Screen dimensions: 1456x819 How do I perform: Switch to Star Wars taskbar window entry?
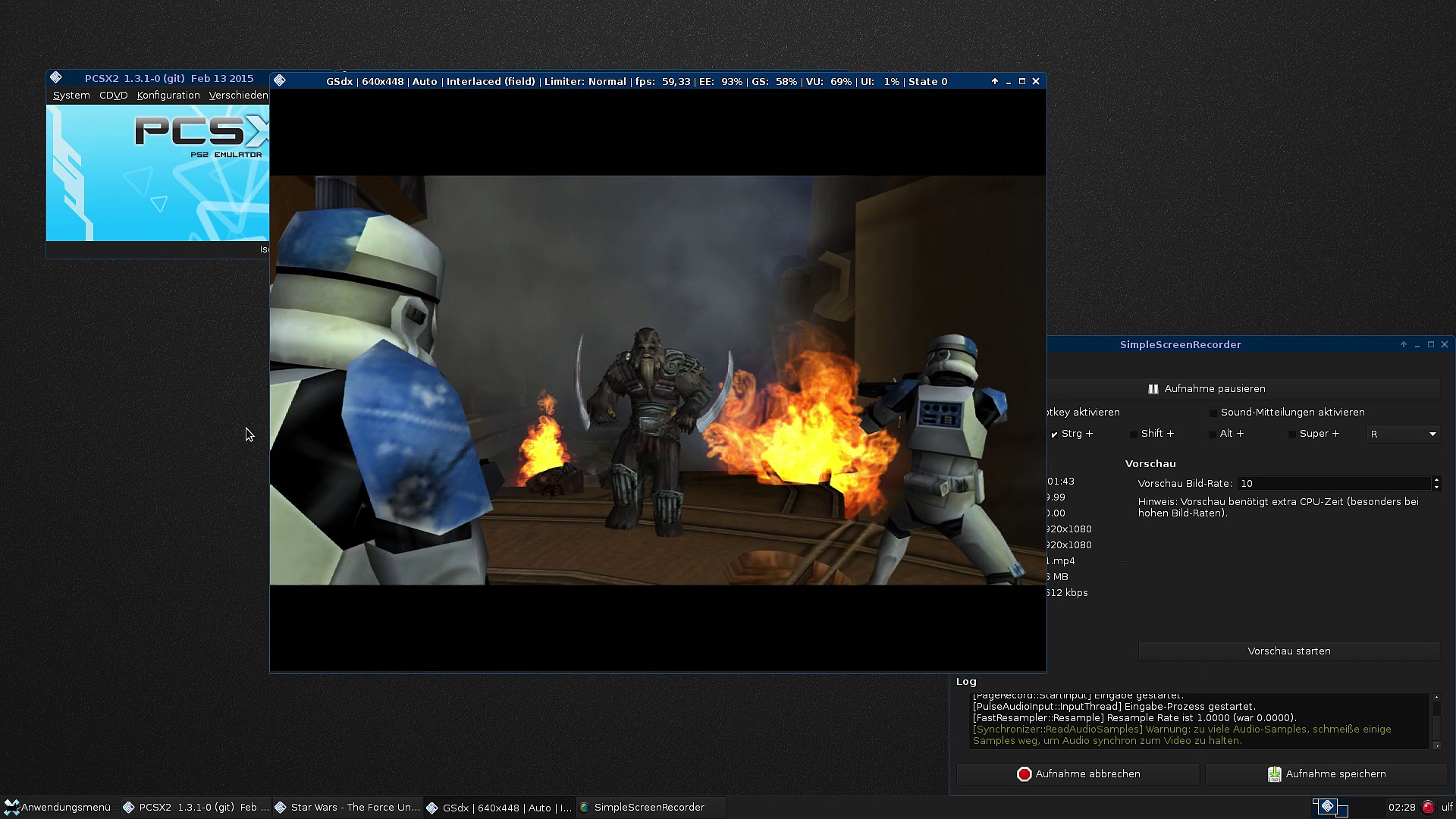pyautogui.click(x=347, y=808)
